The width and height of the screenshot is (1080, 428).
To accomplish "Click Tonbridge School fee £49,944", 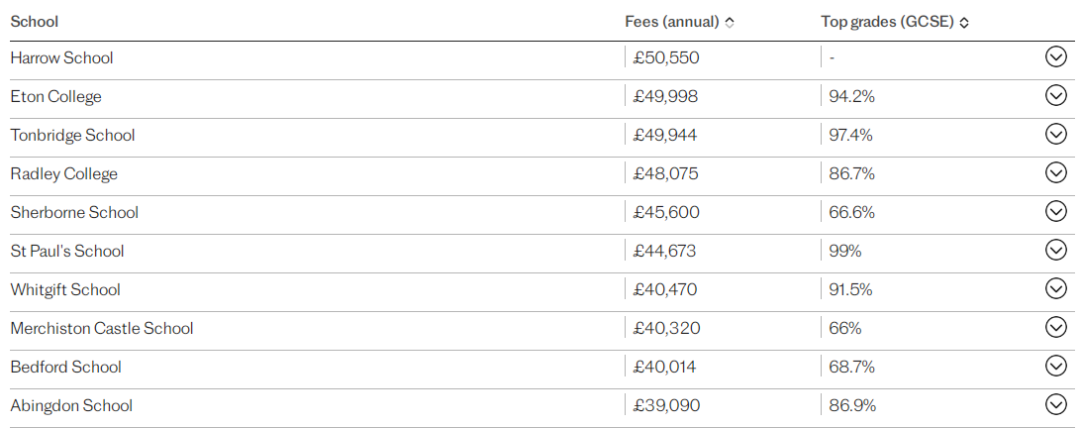I will click(x=665, y=135).
